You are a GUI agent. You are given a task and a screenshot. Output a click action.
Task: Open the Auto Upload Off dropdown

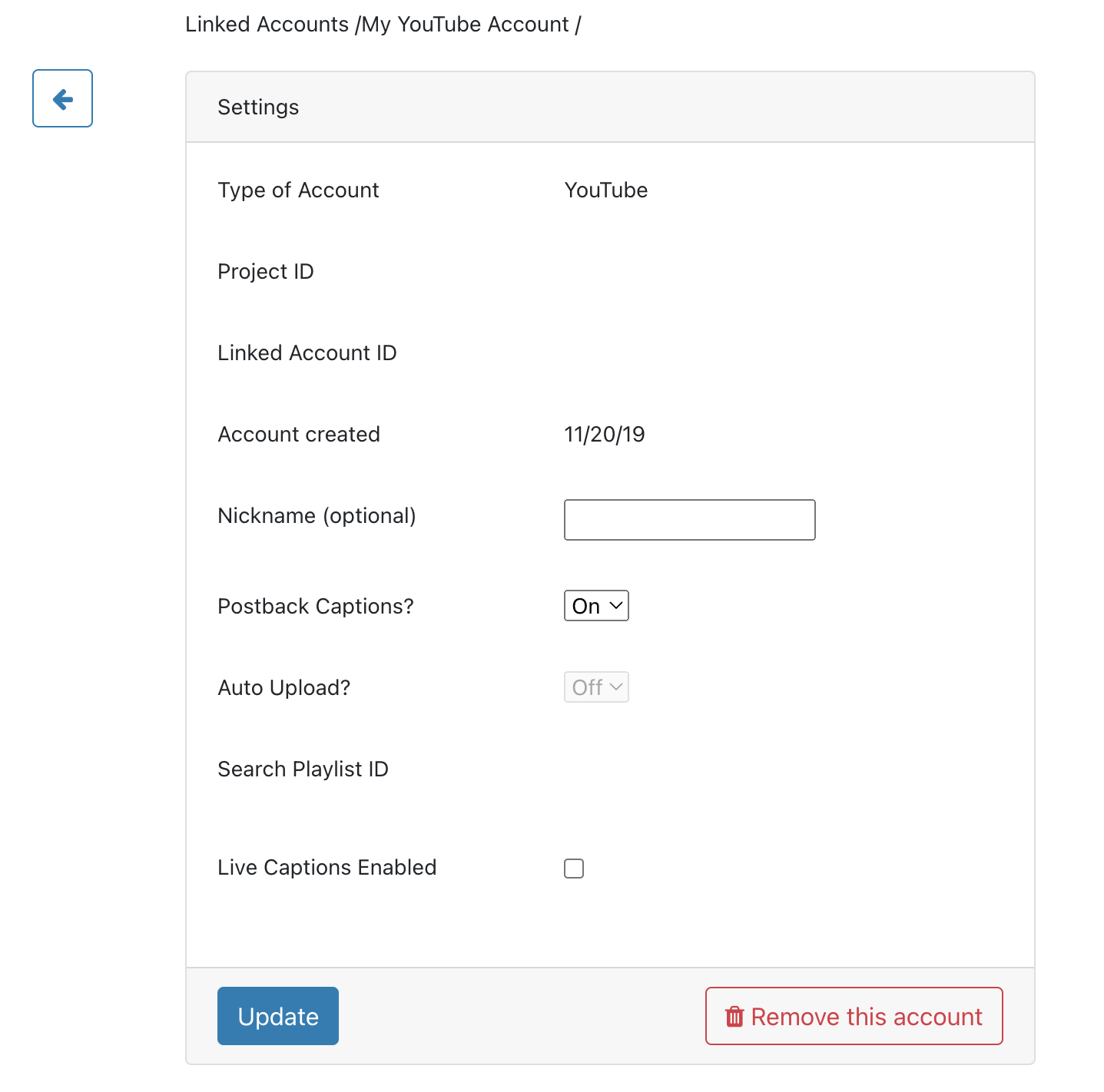click(x=596, y=687)
